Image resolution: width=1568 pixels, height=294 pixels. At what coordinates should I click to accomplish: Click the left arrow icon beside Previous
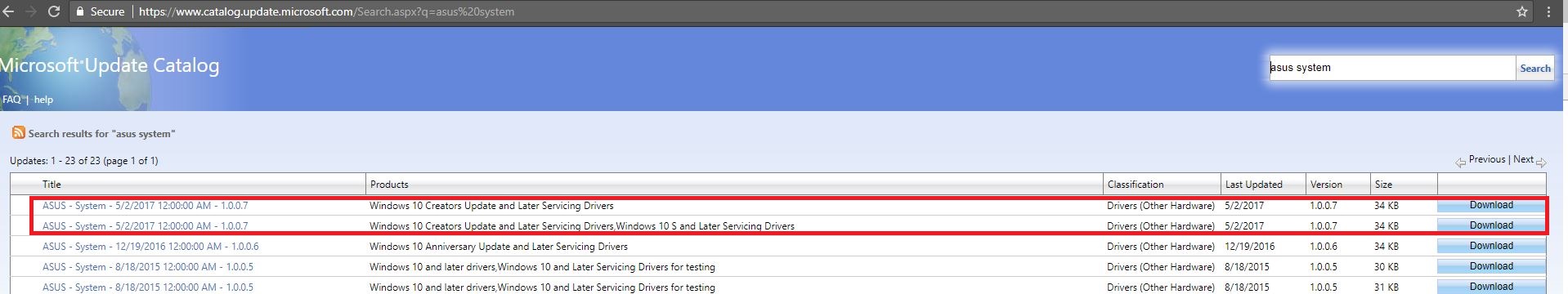(x=1460, y=163)
